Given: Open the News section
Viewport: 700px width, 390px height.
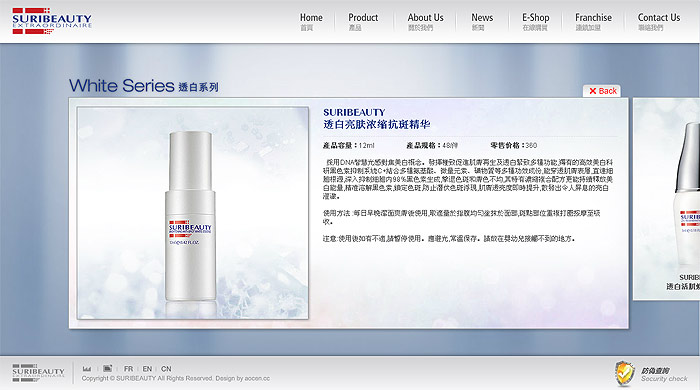Looking at the screenshot, I should pyautogui.click(x=482, y=21).
